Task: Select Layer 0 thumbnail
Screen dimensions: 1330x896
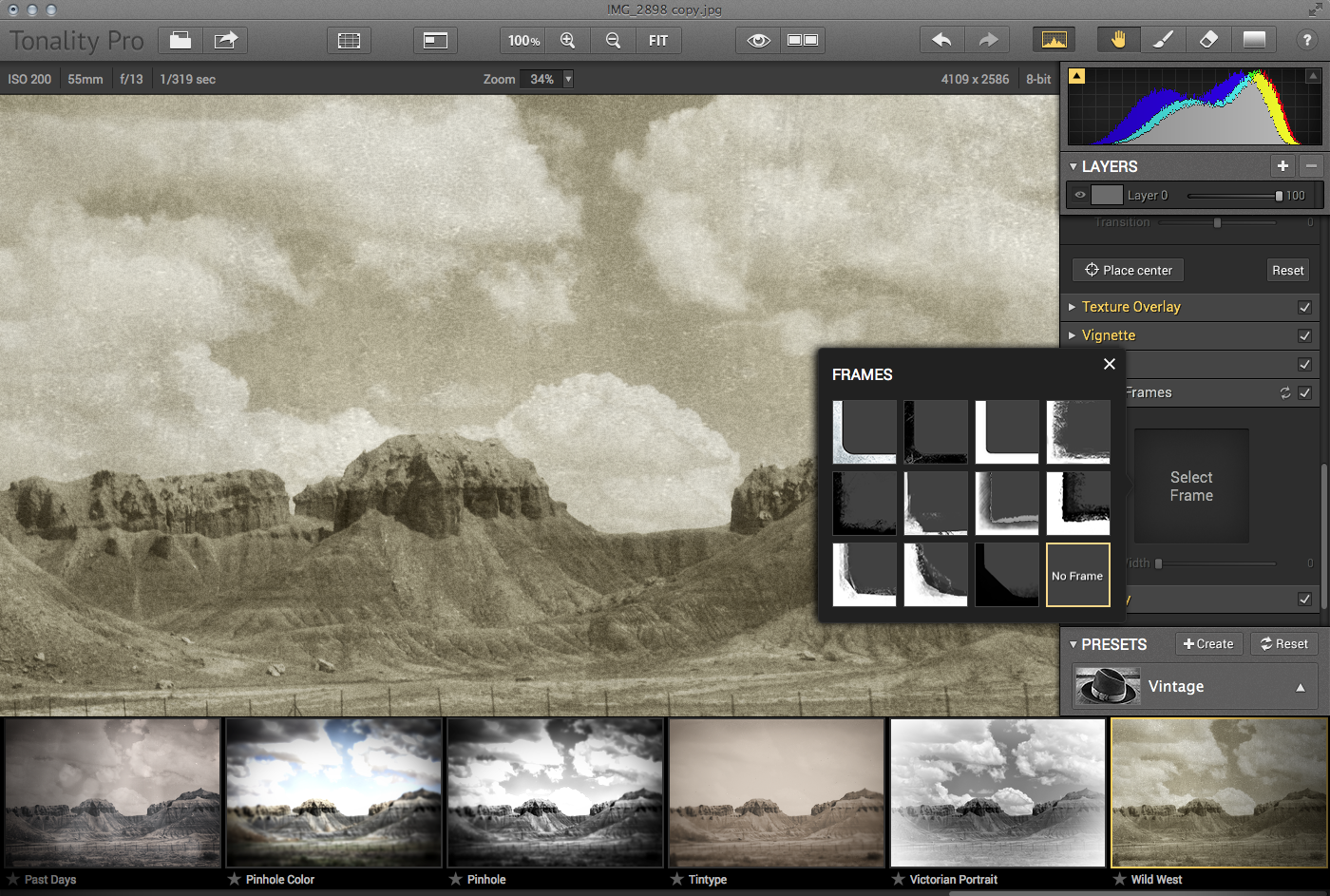Action: (x=1107, y=195)
